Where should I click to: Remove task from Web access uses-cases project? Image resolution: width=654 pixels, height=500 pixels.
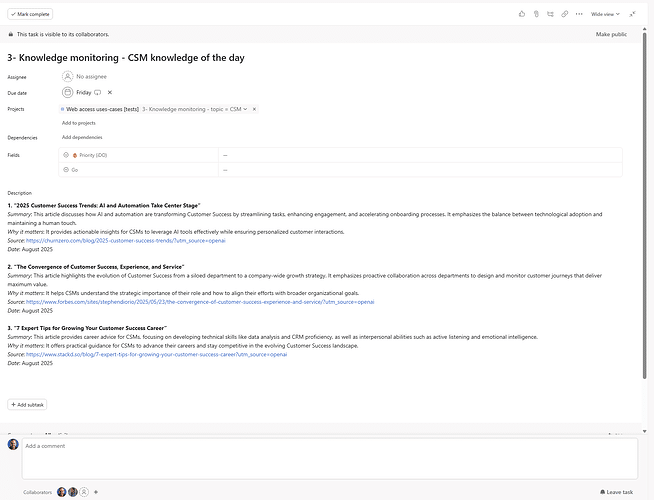254,108
